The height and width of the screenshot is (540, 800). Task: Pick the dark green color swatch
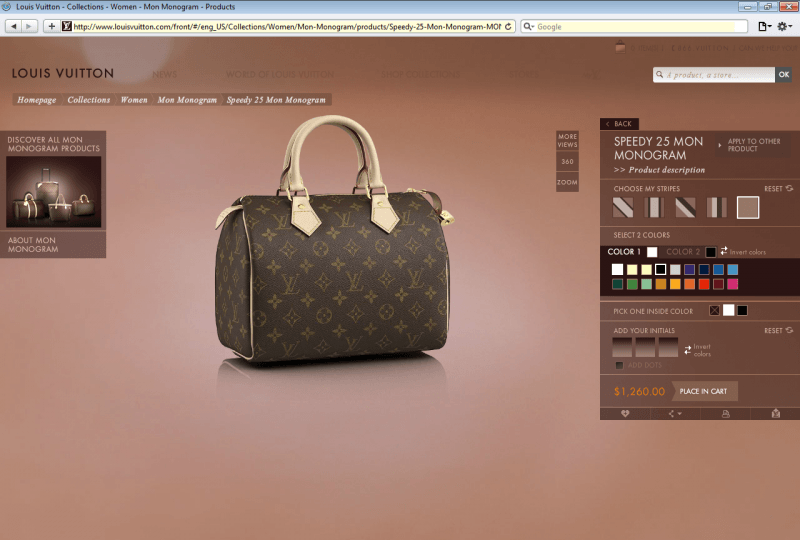pyautogui.click(x=617, y=284)
